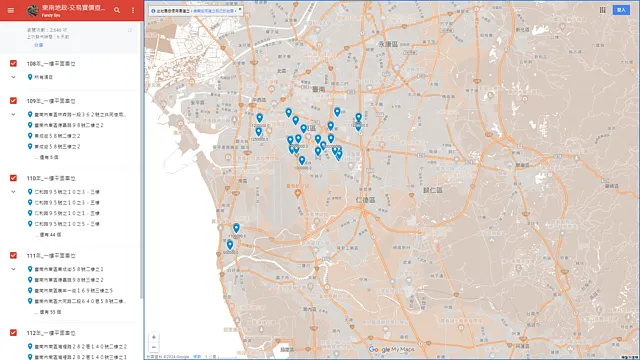The width and height of the screenshot is (640, 360).
Task: Toggle the 110年 layer checkbox
Action: click(13, 178)
